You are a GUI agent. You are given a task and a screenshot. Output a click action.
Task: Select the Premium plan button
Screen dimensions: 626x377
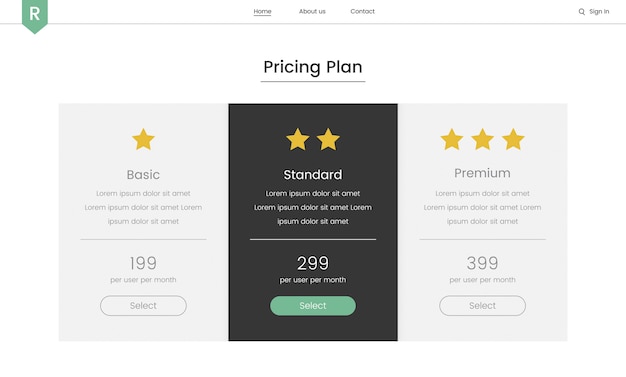tap(482, 306)
